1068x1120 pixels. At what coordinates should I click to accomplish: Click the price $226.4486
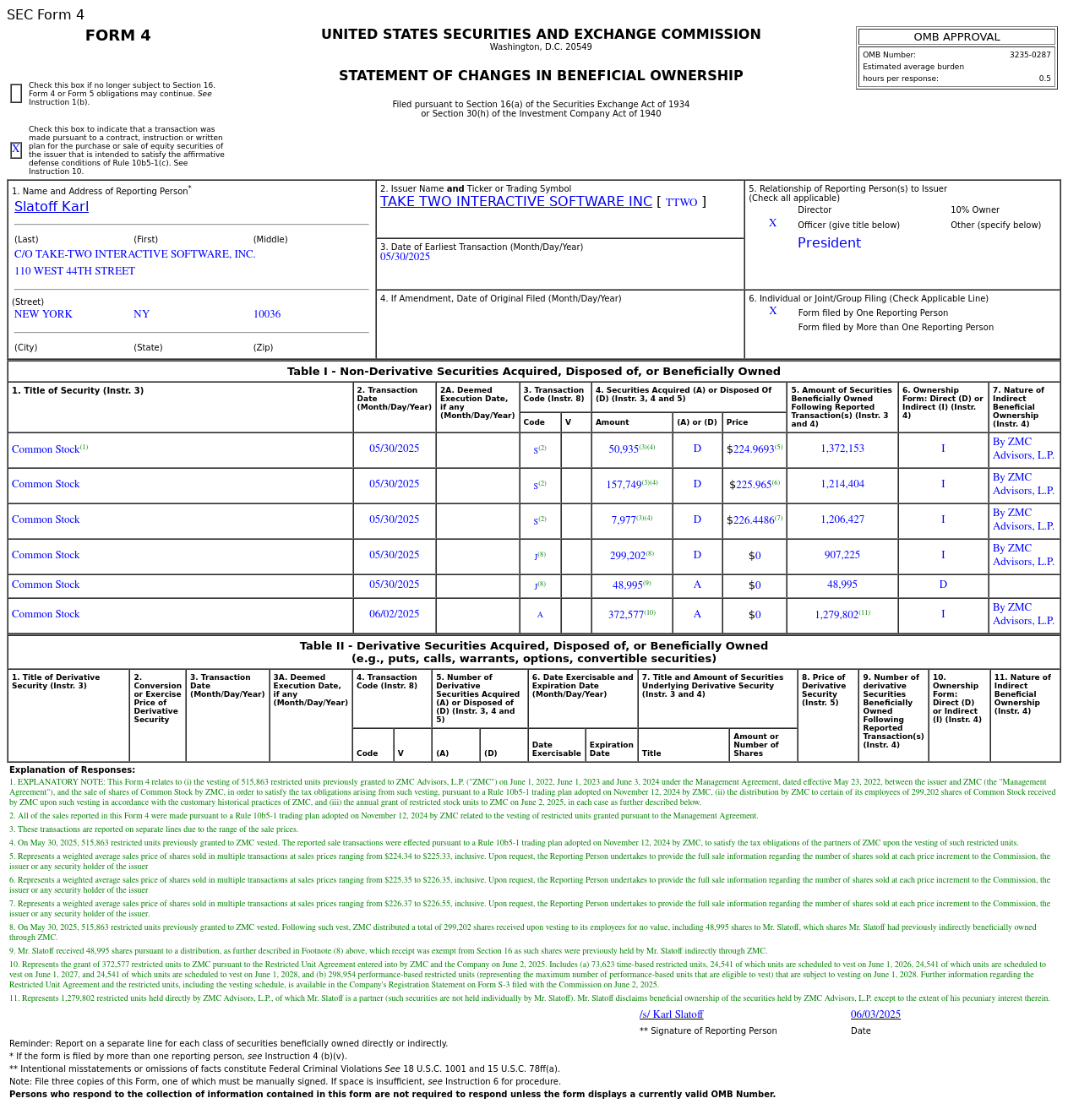point(750,520)
